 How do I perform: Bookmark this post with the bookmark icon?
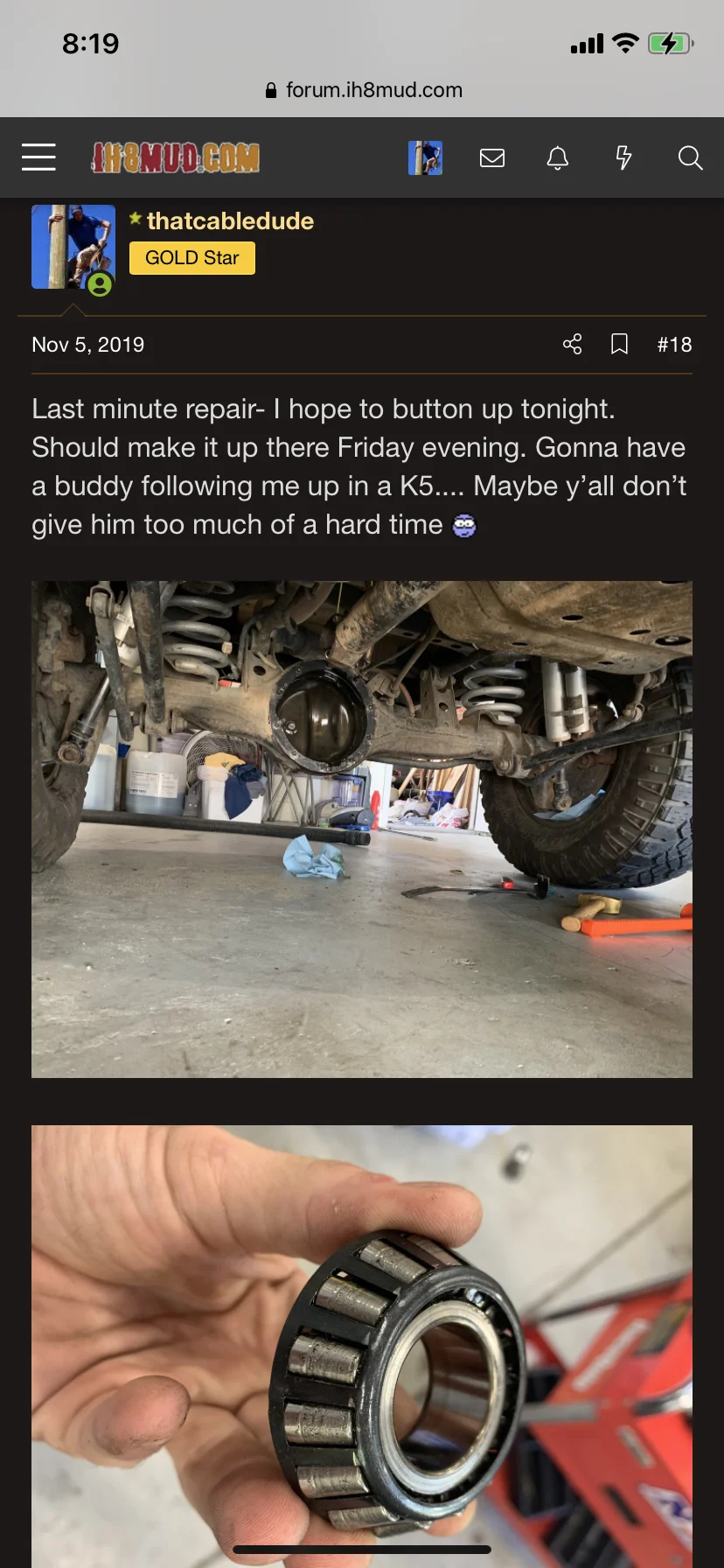[x=619, y=344]
